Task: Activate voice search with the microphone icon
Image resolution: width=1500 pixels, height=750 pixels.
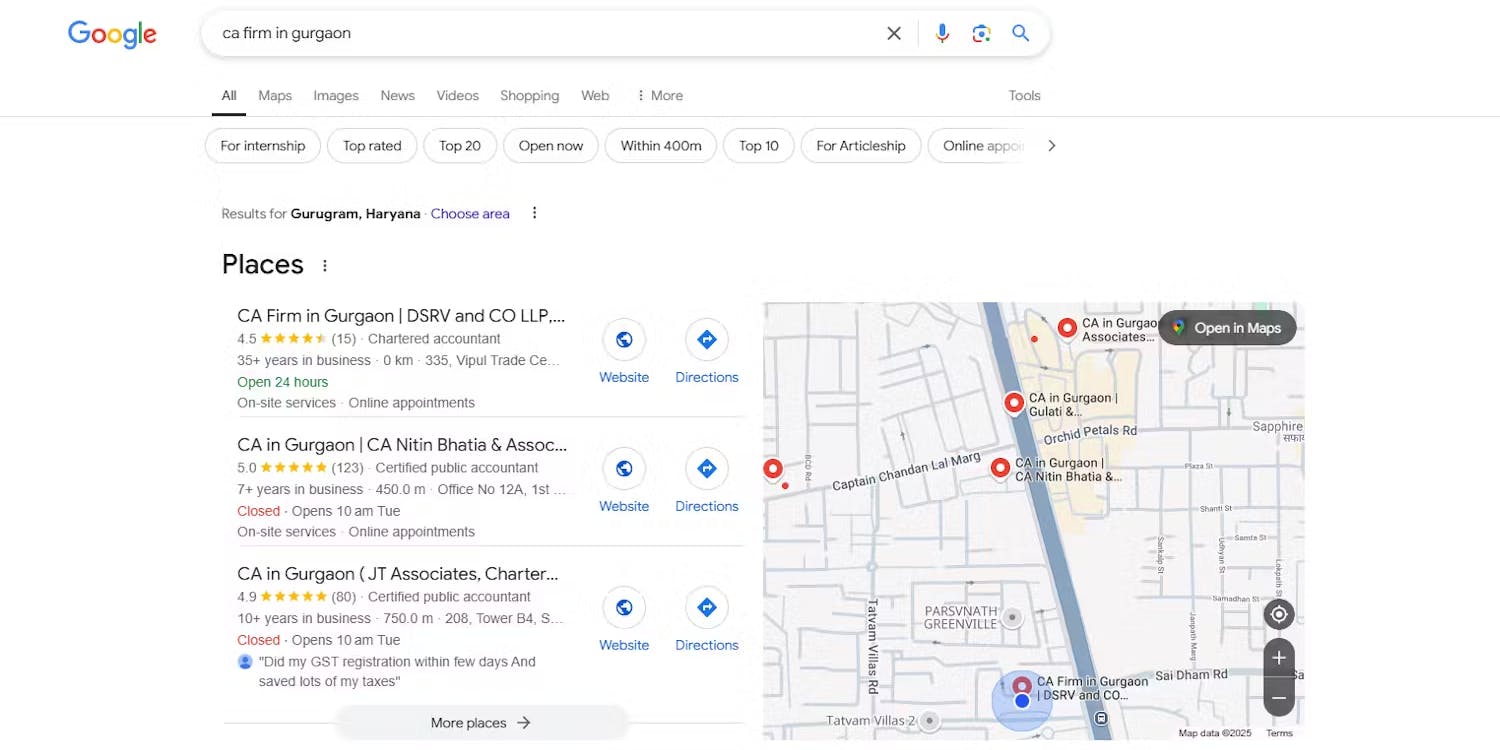Action: tap(941, 32)
